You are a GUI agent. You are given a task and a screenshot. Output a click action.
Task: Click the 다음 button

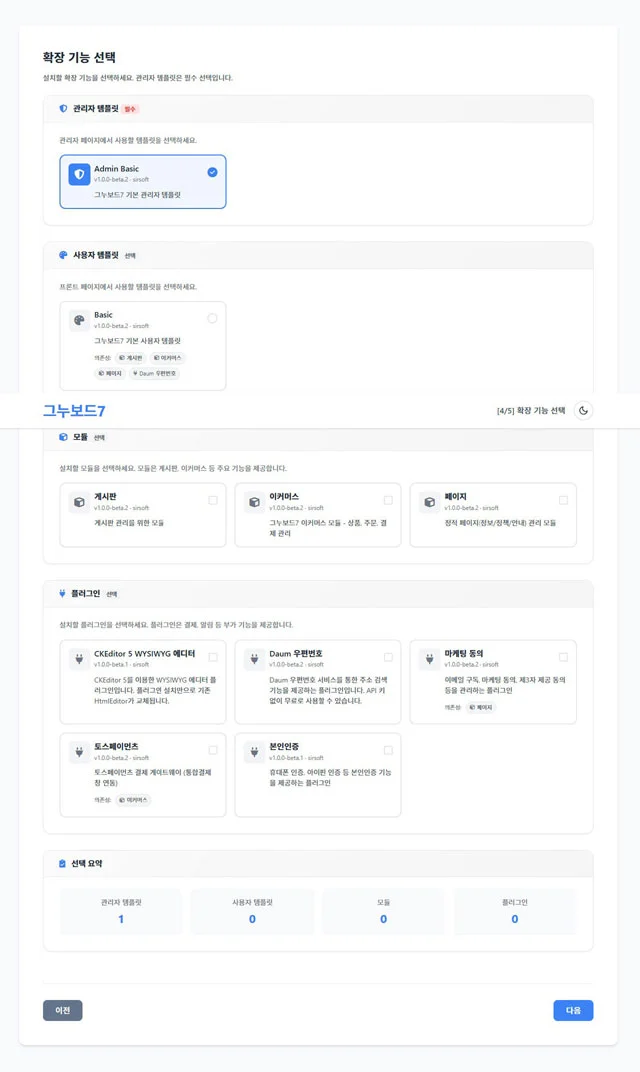pyautogui.click(x=573, y=1010)
